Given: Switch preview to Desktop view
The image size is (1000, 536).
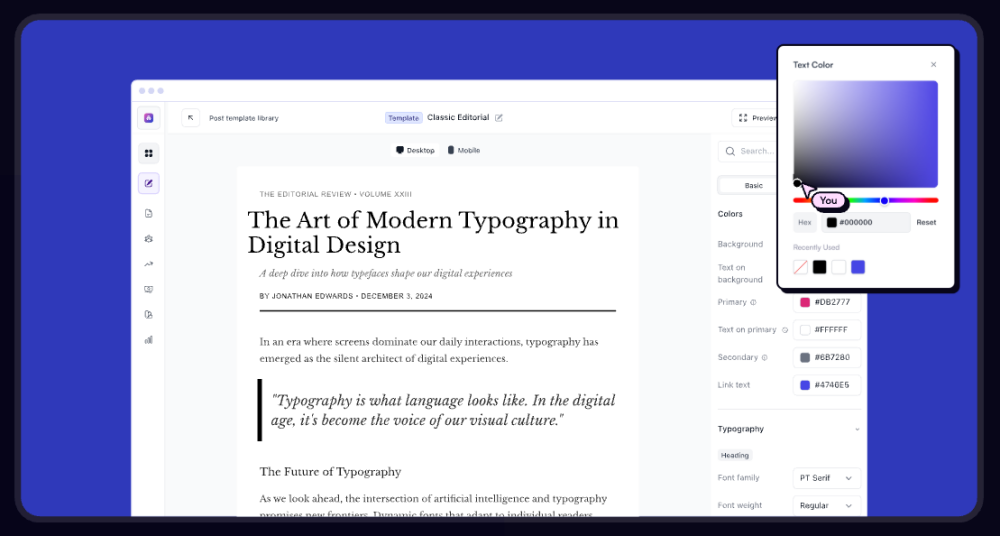Looking at the screenshot, I should 415,150.
